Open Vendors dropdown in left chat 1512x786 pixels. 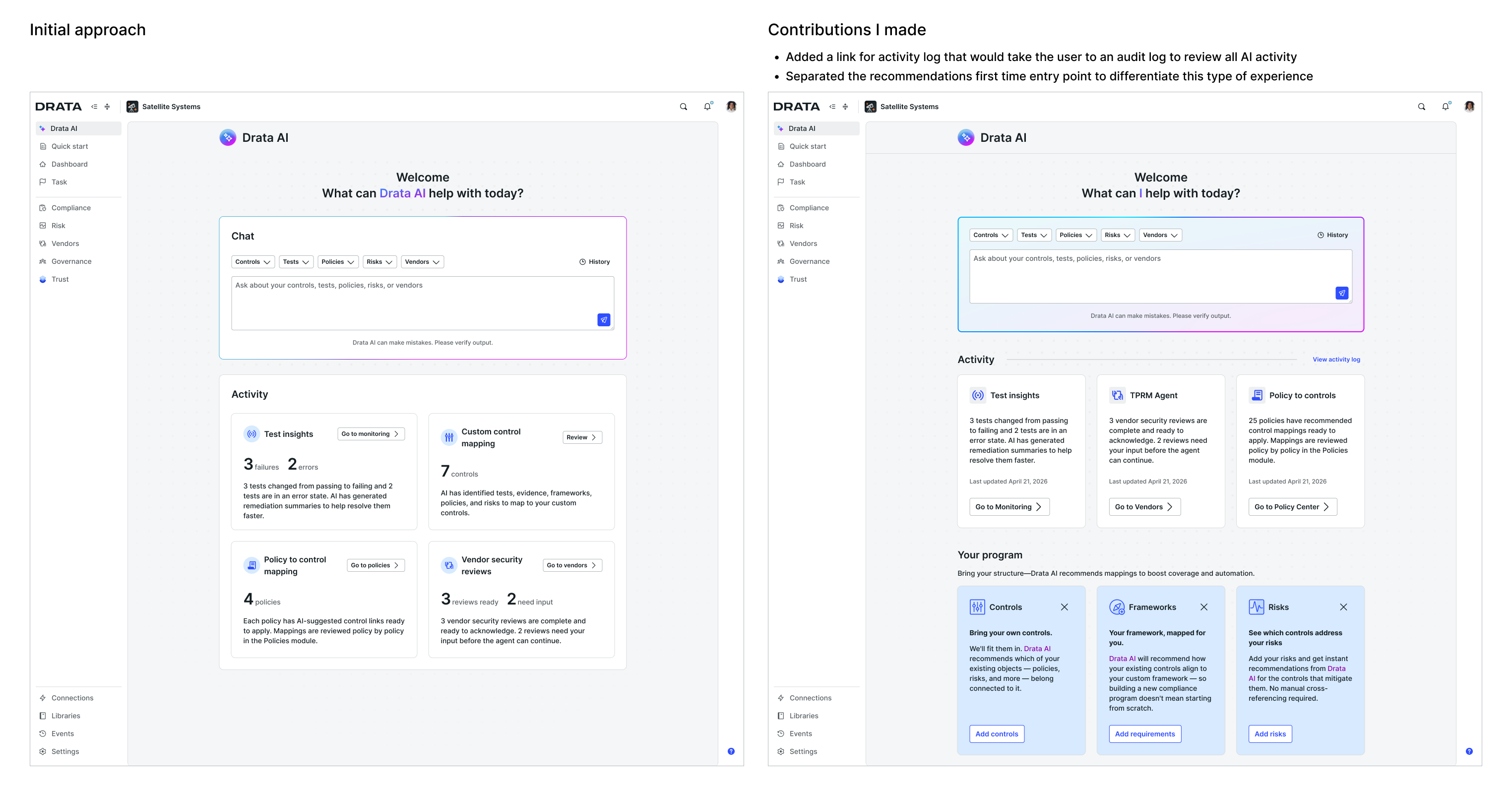(423, 262)
